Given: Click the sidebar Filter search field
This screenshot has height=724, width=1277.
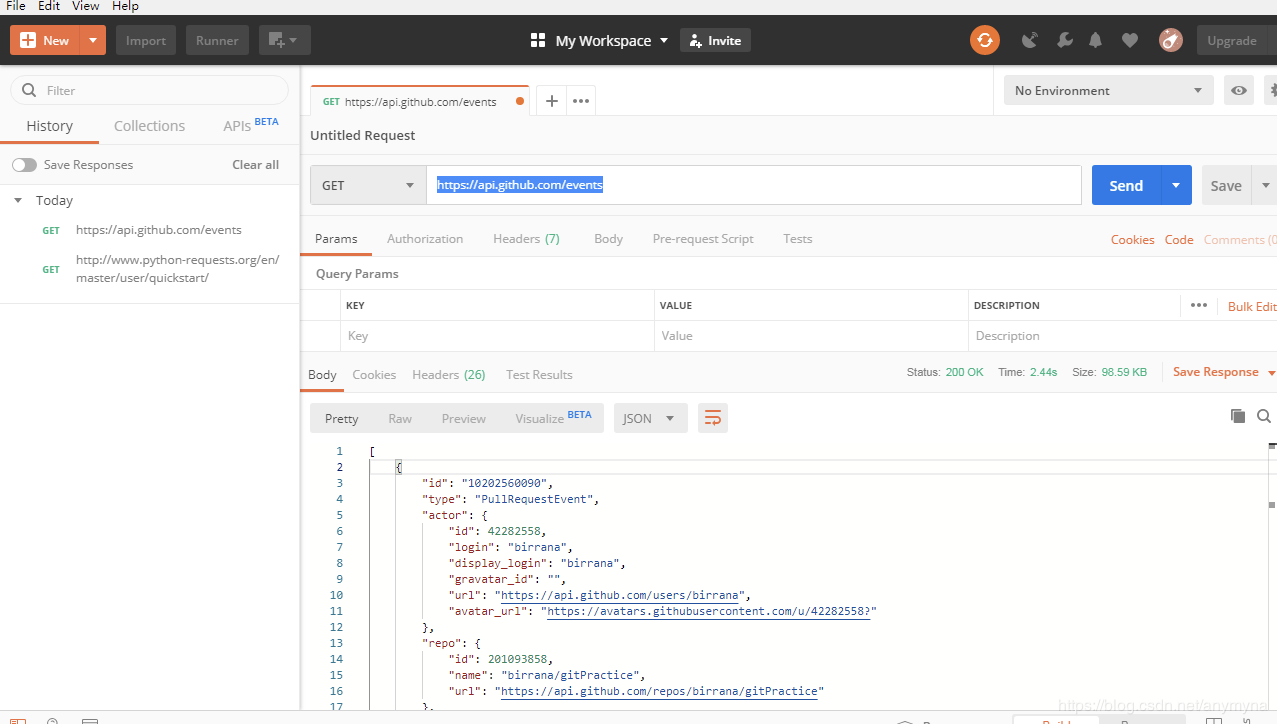Looking at the screenshot, I should click(149, 90).
